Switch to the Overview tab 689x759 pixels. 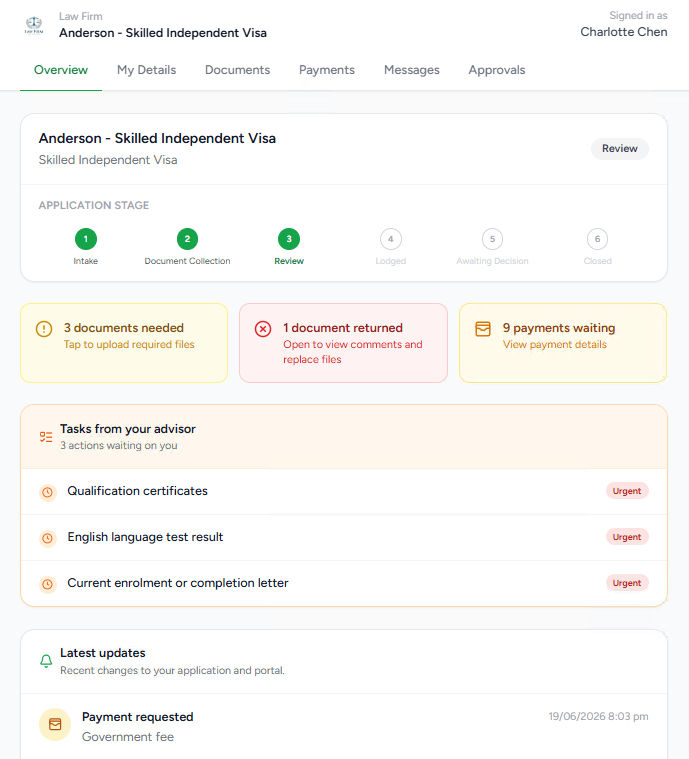coord(61,70)
